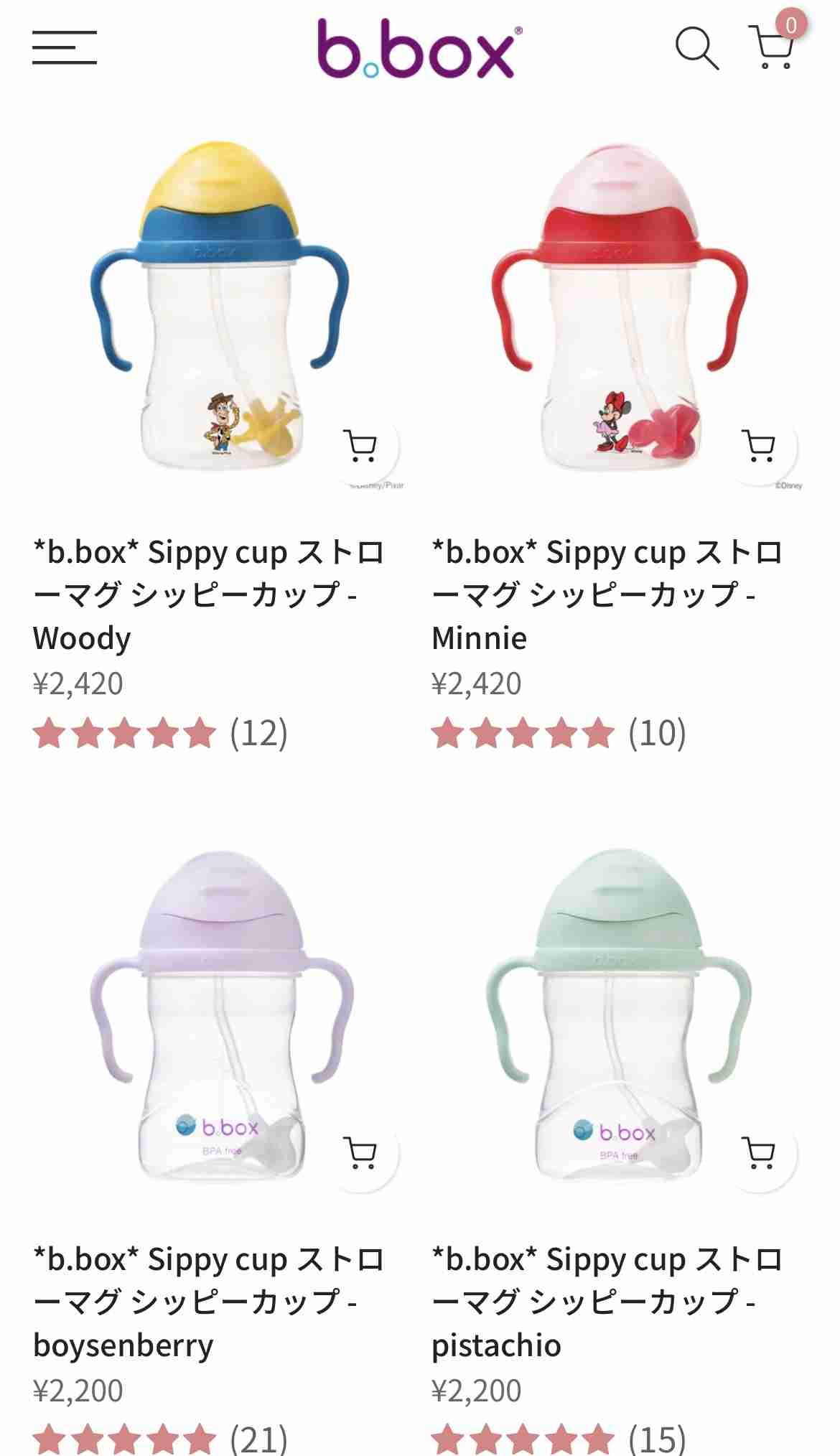
Task: View the 15 reviews for pistachio cup
Action: 559,1439
